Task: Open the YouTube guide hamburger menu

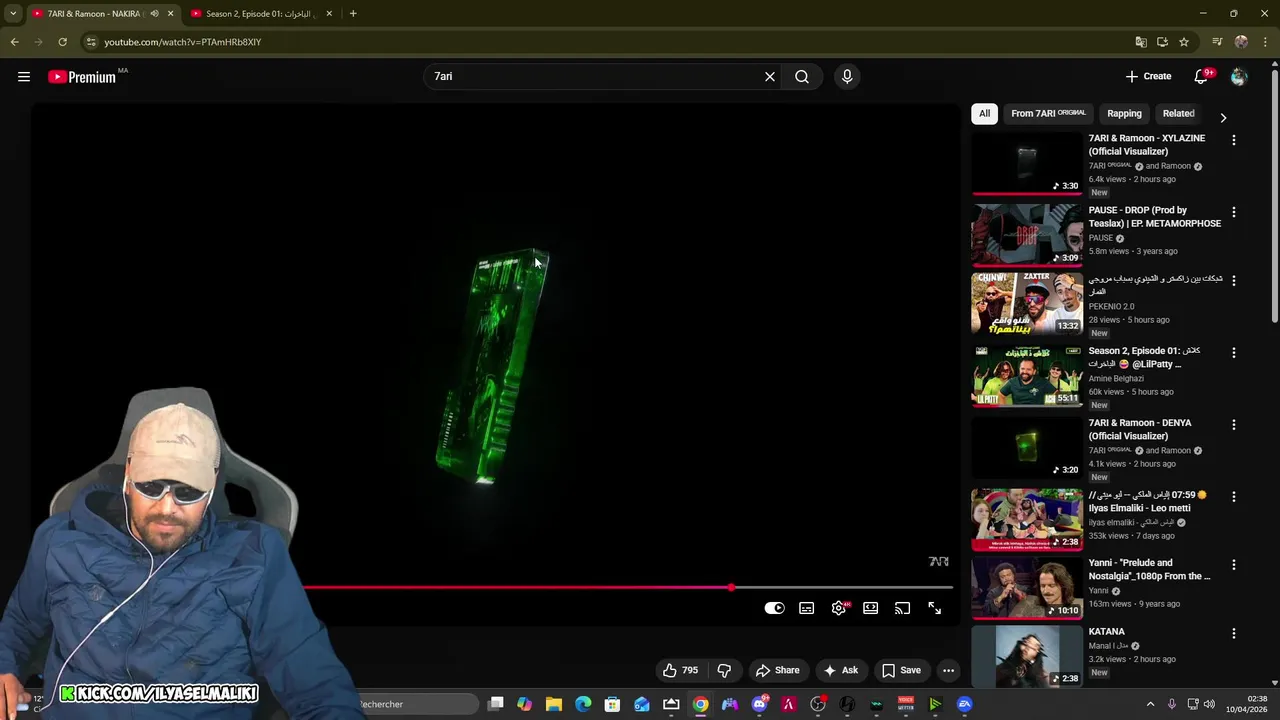Action: (x=24, y=77)
